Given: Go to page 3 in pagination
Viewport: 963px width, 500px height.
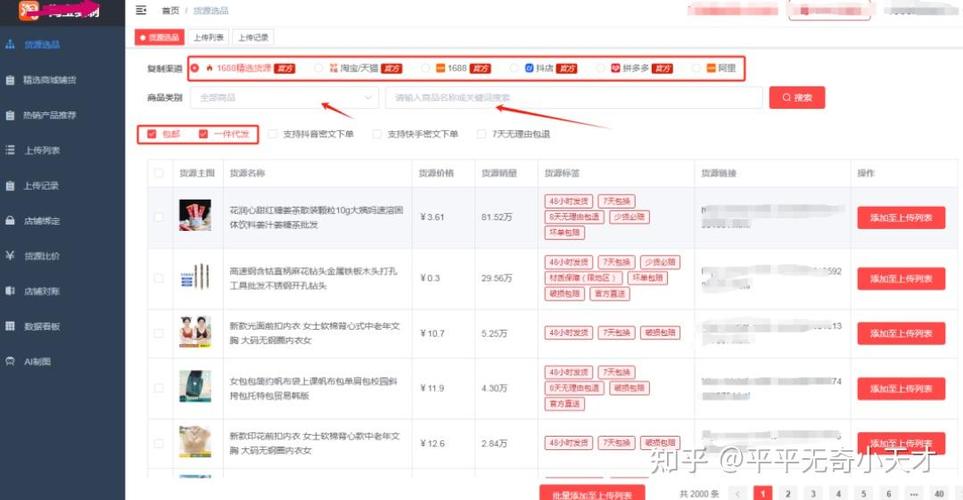Looking at the screenshot, I should pos(813,493).
